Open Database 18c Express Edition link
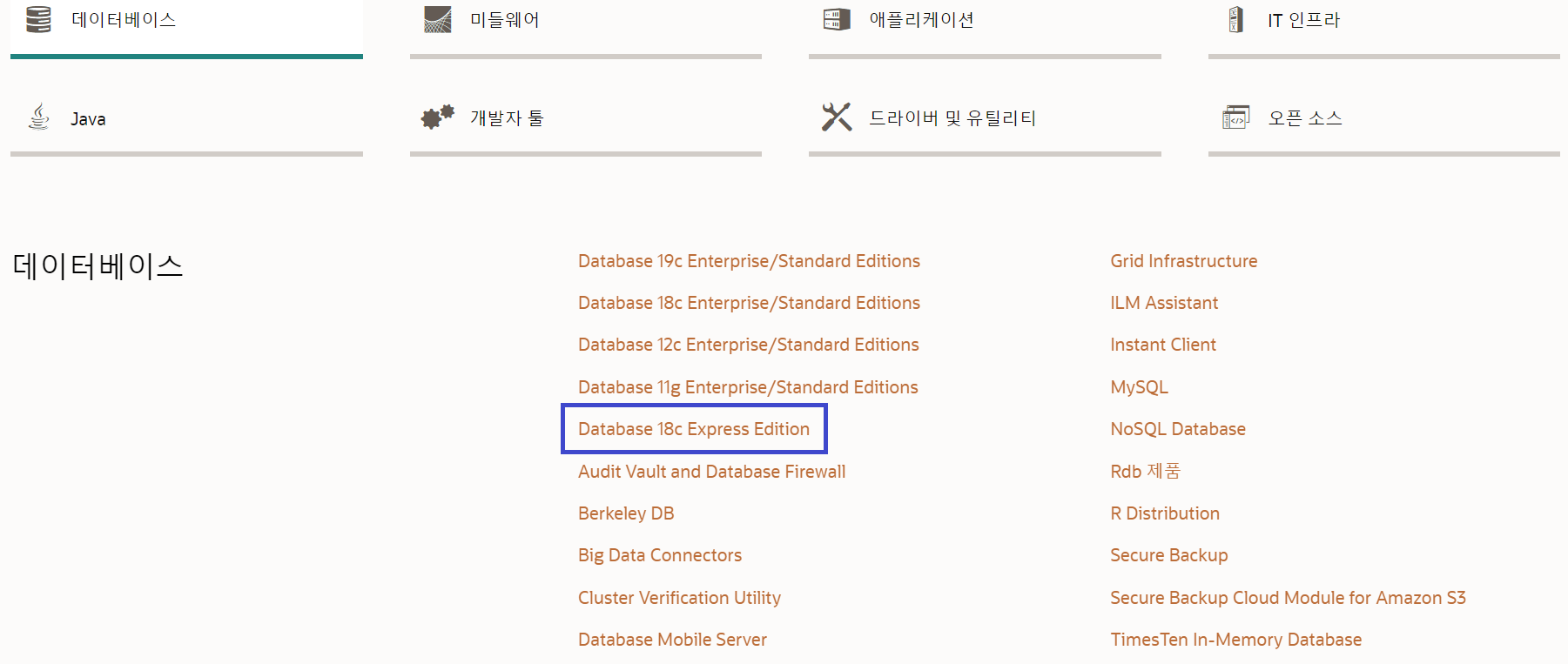This screenshot has height=664, width=1568. tap(694, 429)
